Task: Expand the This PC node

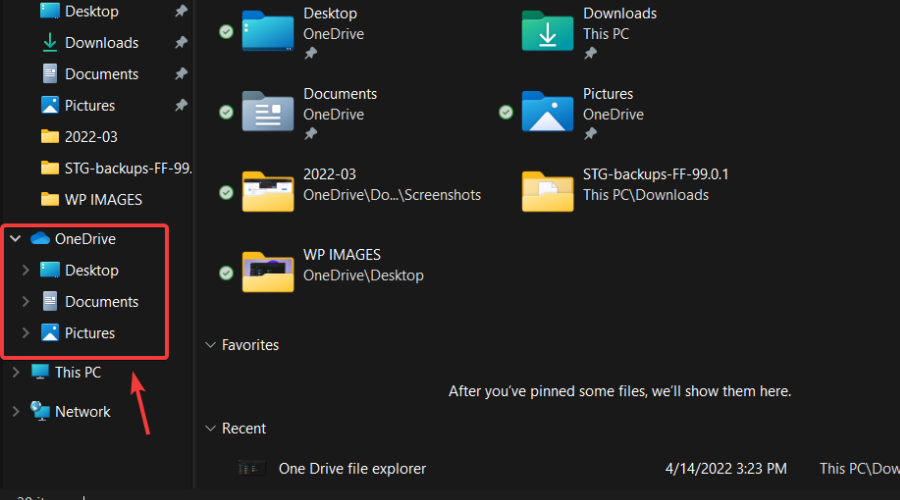Action: [x=15, y=372]
